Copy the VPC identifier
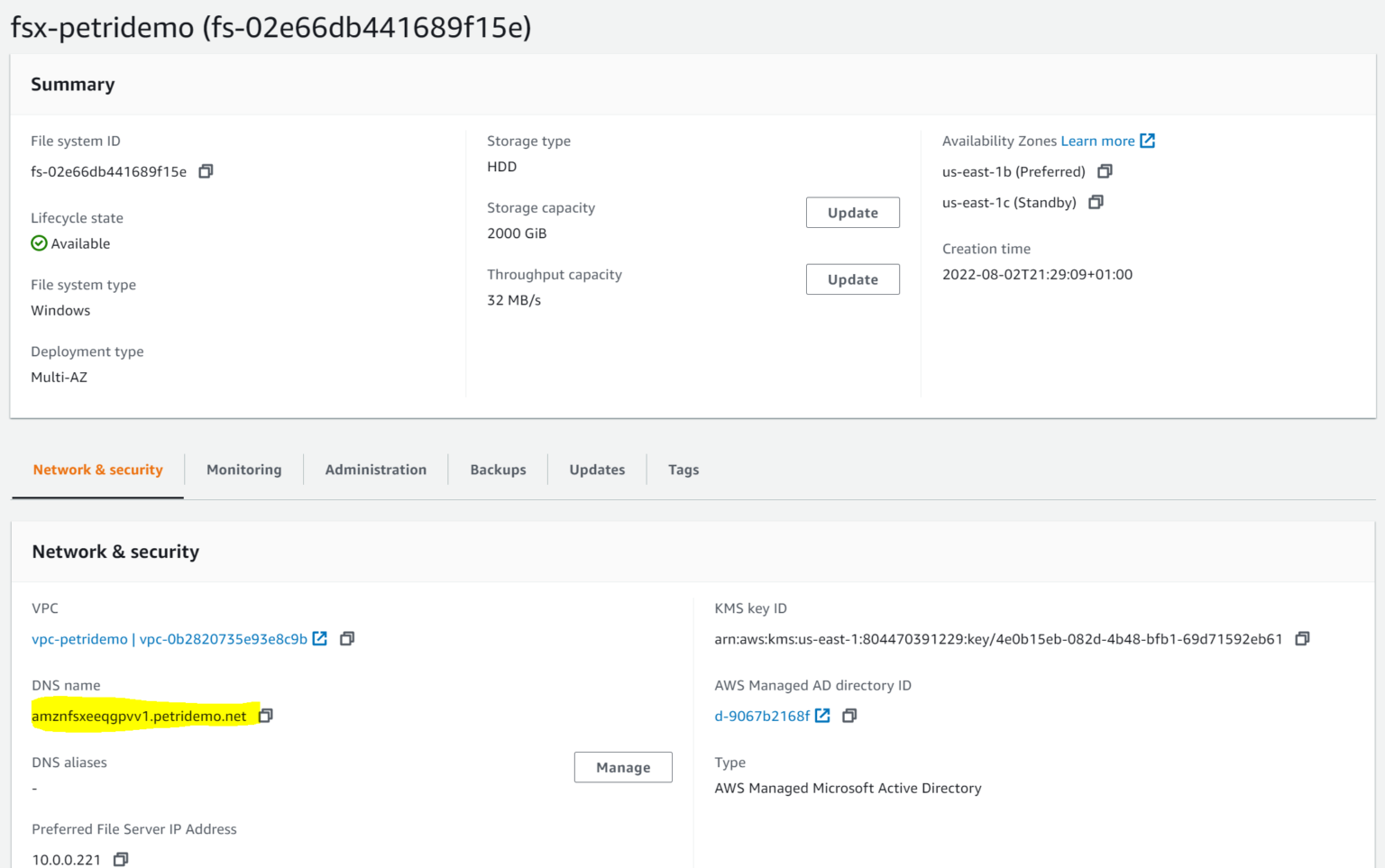This screenshot has height=868, width=1385. pyautogui.click(x=347, y=638)
